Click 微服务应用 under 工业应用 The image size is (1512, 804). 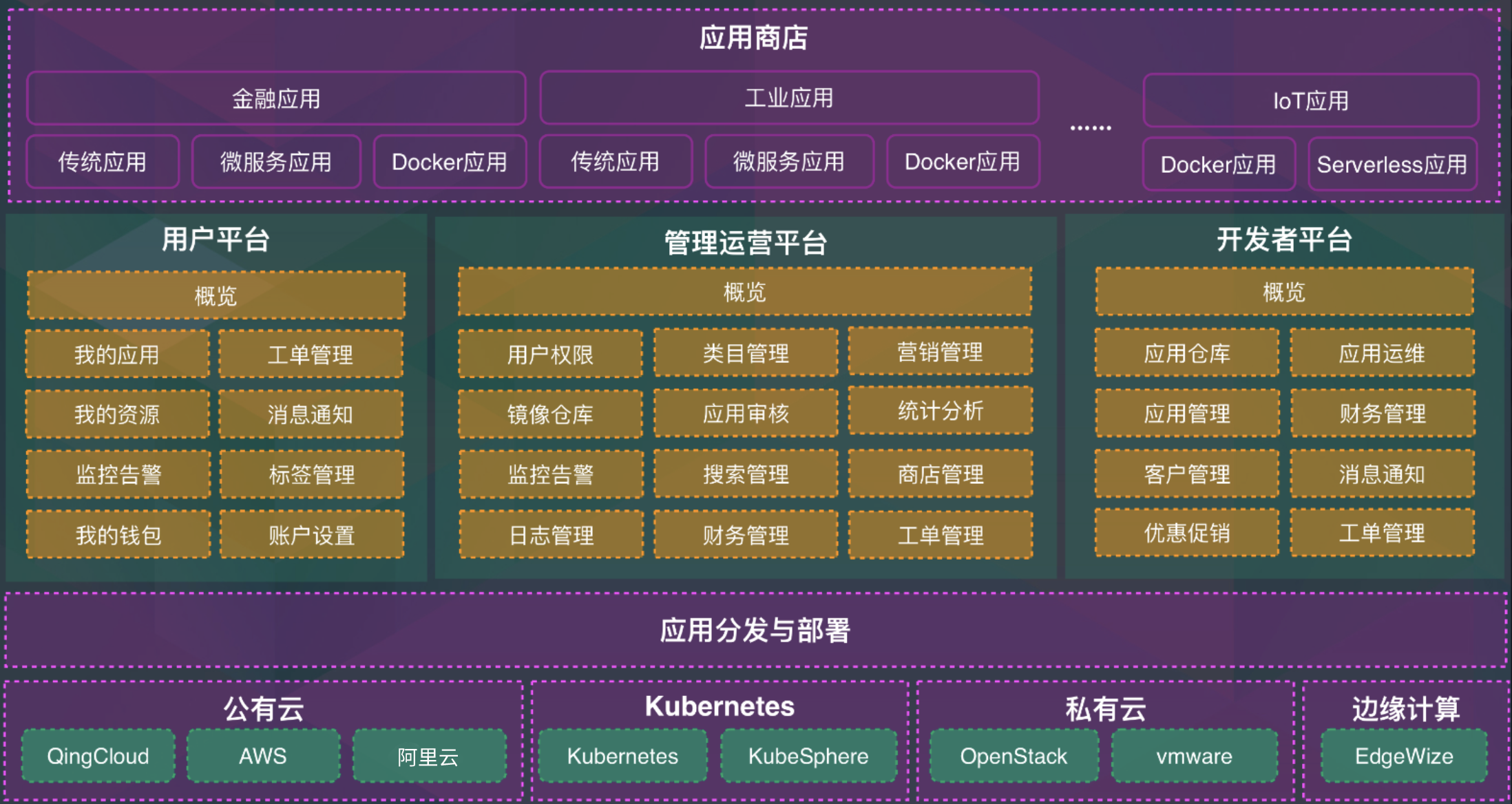tap(789, 162)
